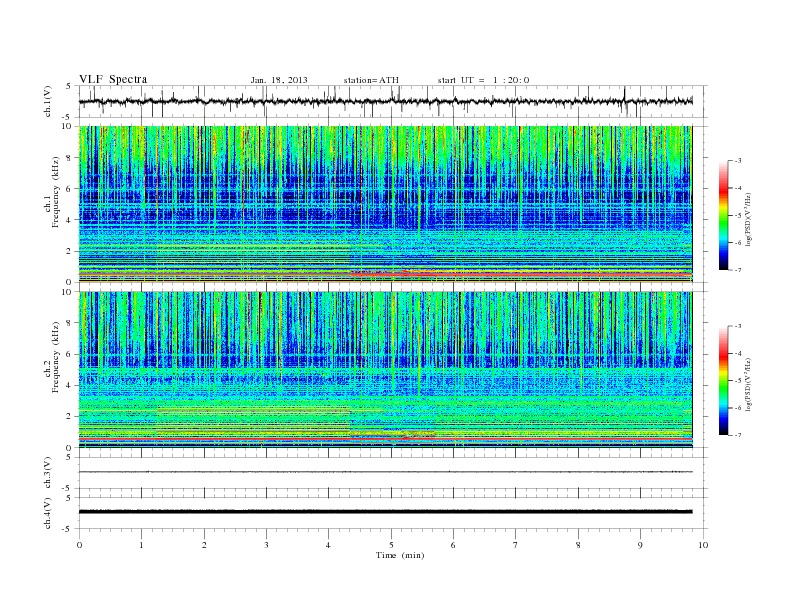Click inside the ch.2 spectrogram panel
Viewport: 792px width, 612px height.
(x=386, y=369)
